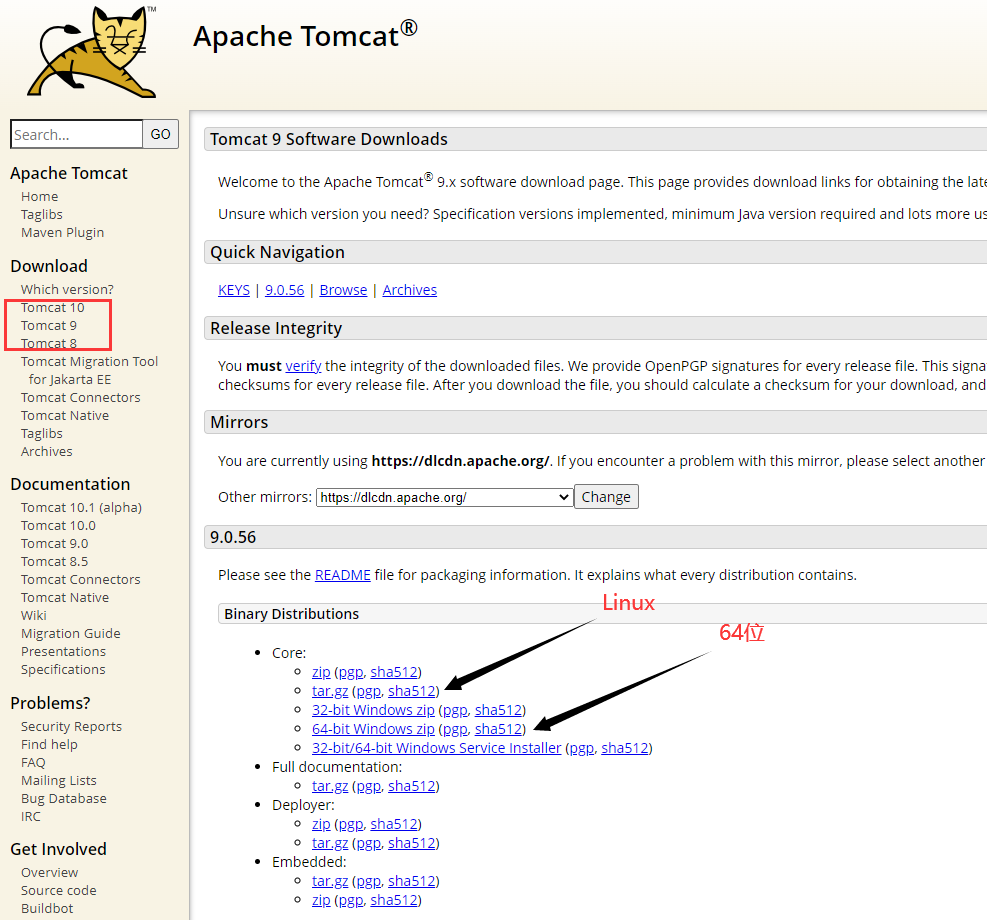Download the Embedded zip

click(321, 900)
